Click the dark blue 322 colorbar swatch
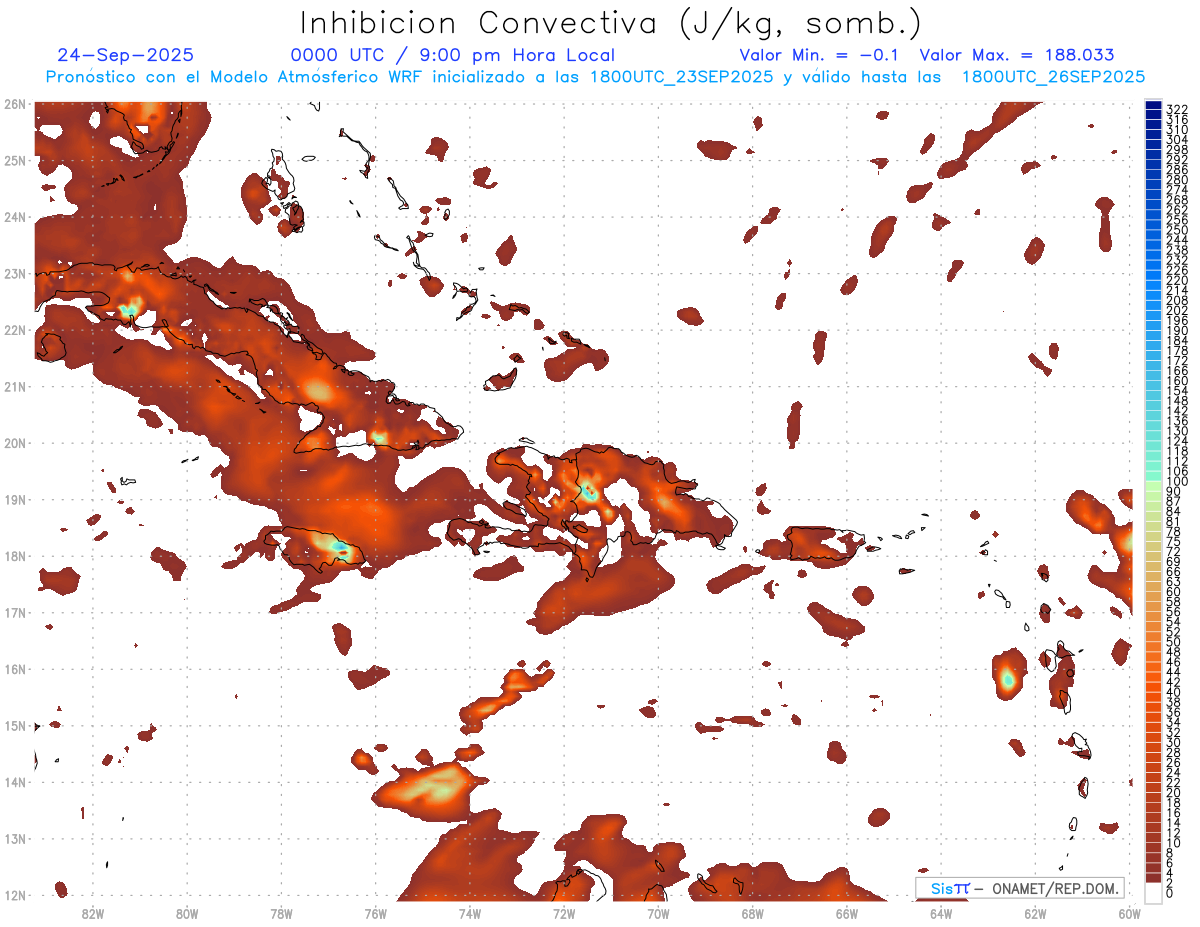Image resolution: width=1200 pixels, height=927 pixels. (1154, 104)
